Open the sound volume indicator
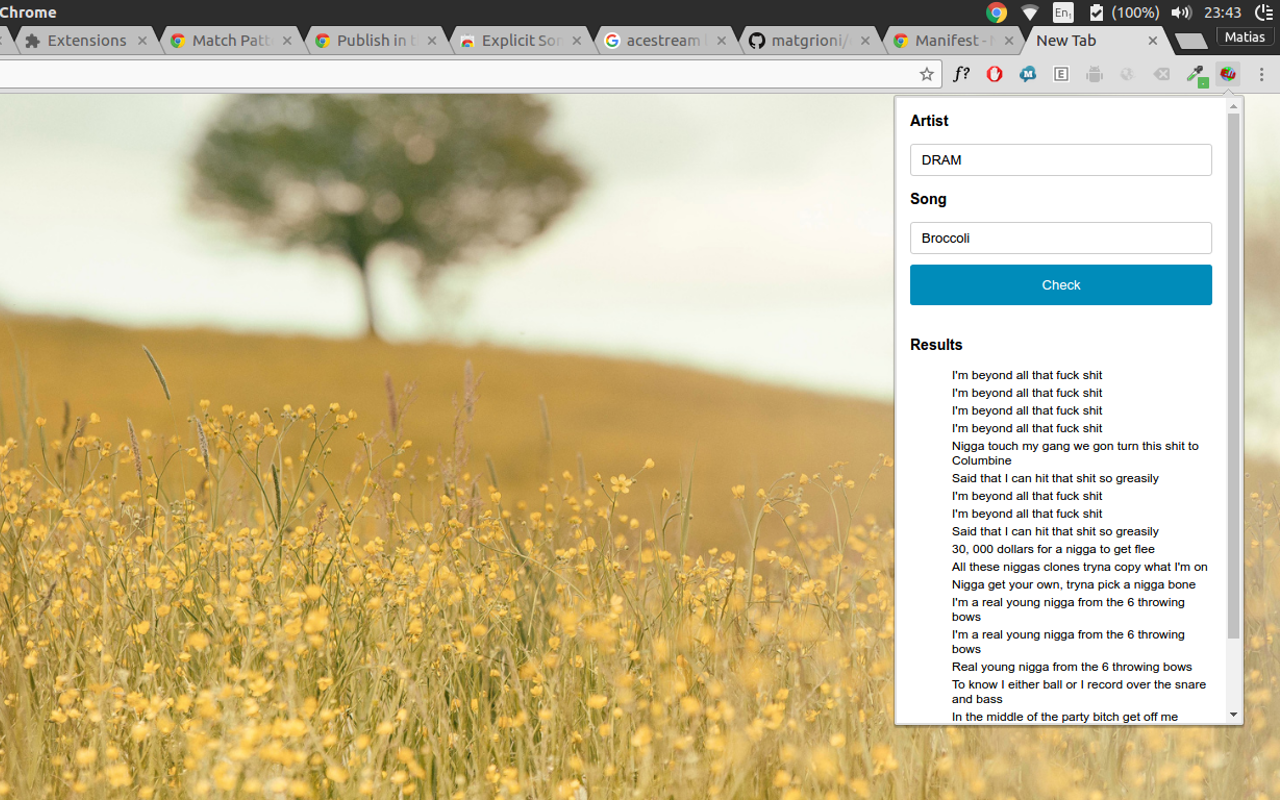The width and height of the screenshot is (1280, 800). [1181, 12]
